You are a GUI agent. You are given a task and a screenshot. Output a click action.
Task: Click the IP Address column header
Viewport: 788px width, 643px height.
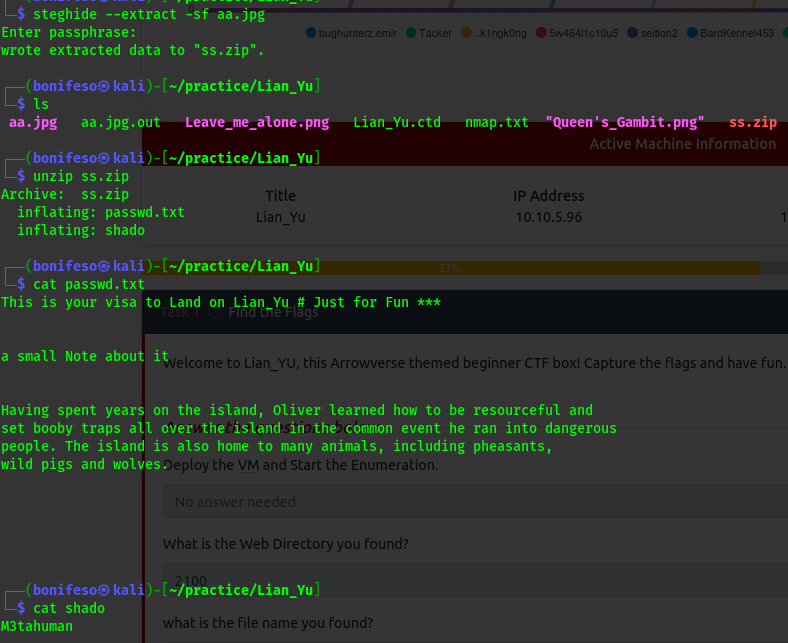pos(548,196)
